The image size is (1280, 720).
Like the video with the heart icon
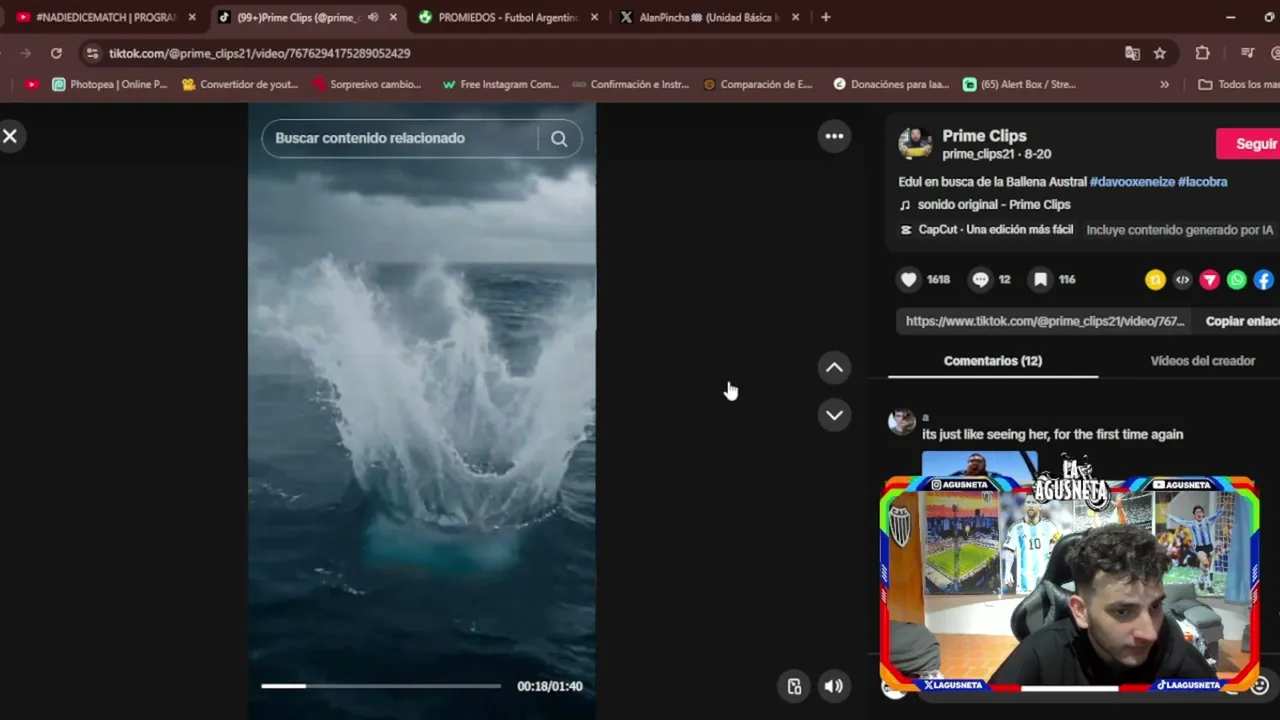[908, 280]
